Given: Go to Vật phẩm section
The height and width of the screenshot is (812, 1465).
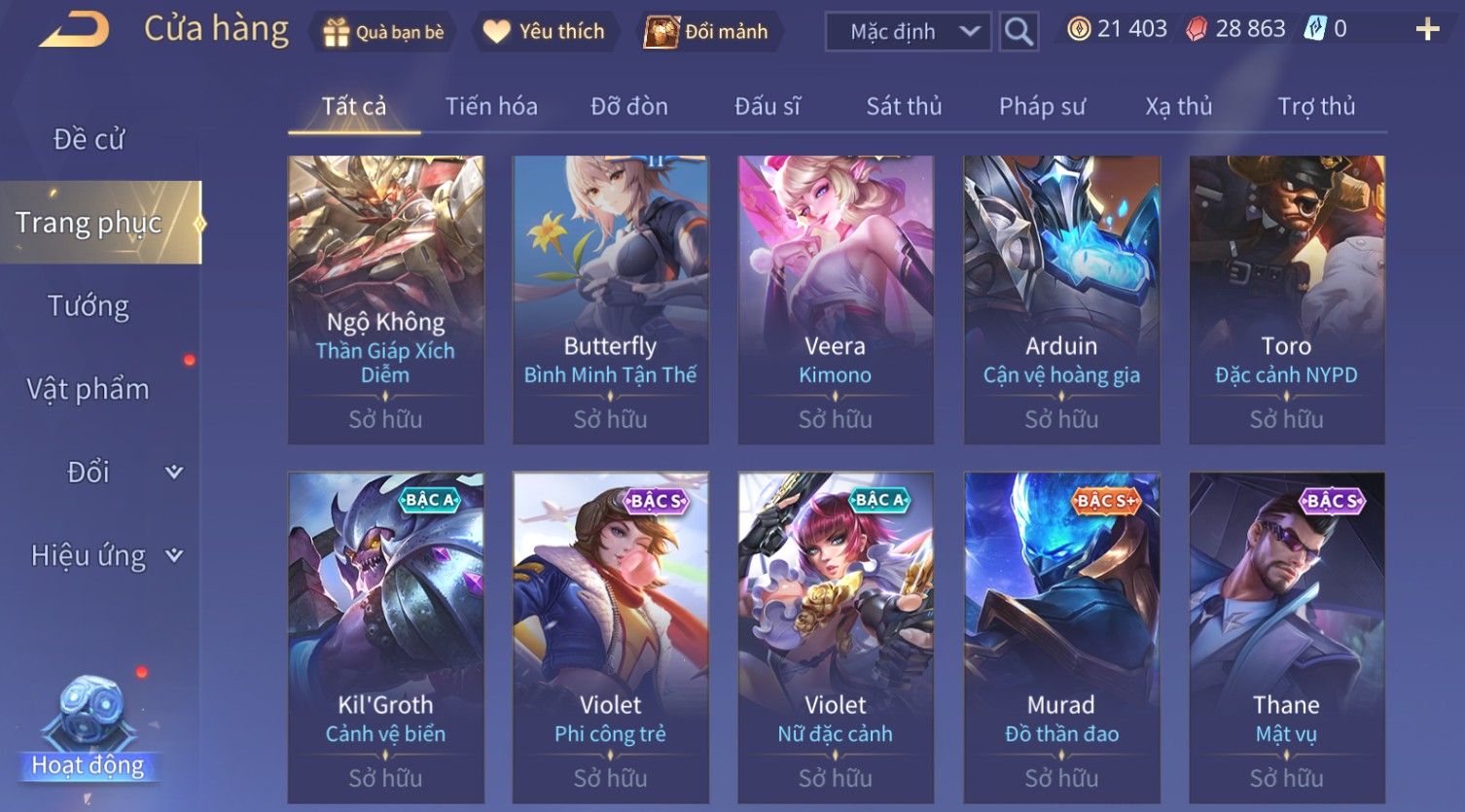Looking at the screenshot, I should 89,389.
